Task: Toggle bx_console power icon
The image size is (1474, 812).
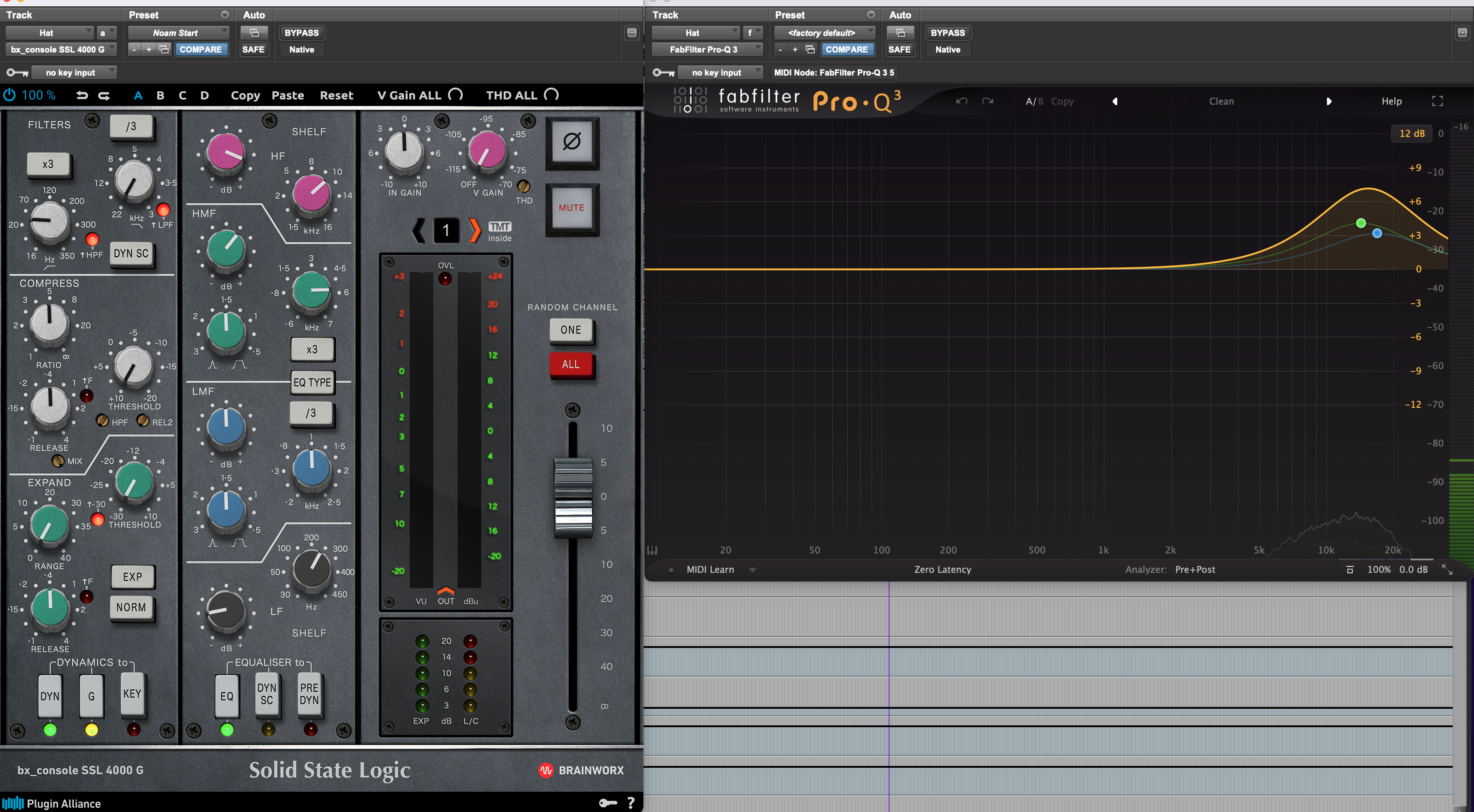Action: tap(9, 95)
